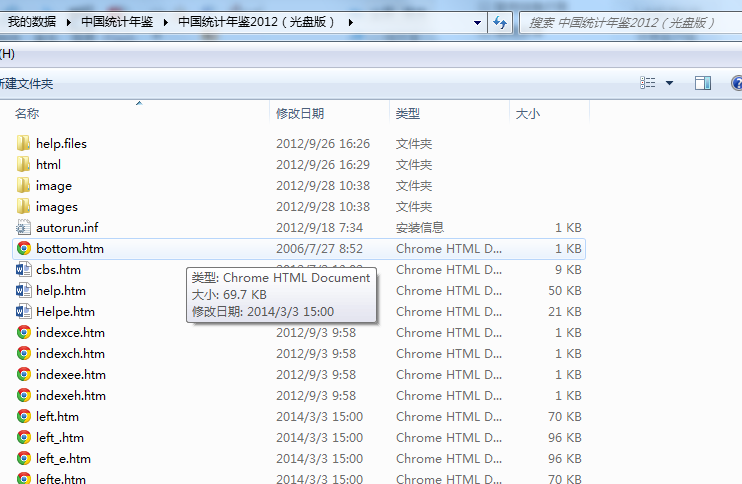The width and height of the screenshot is (742, 484).
Task: Select the file name images
Action: (x=57, y=207)
